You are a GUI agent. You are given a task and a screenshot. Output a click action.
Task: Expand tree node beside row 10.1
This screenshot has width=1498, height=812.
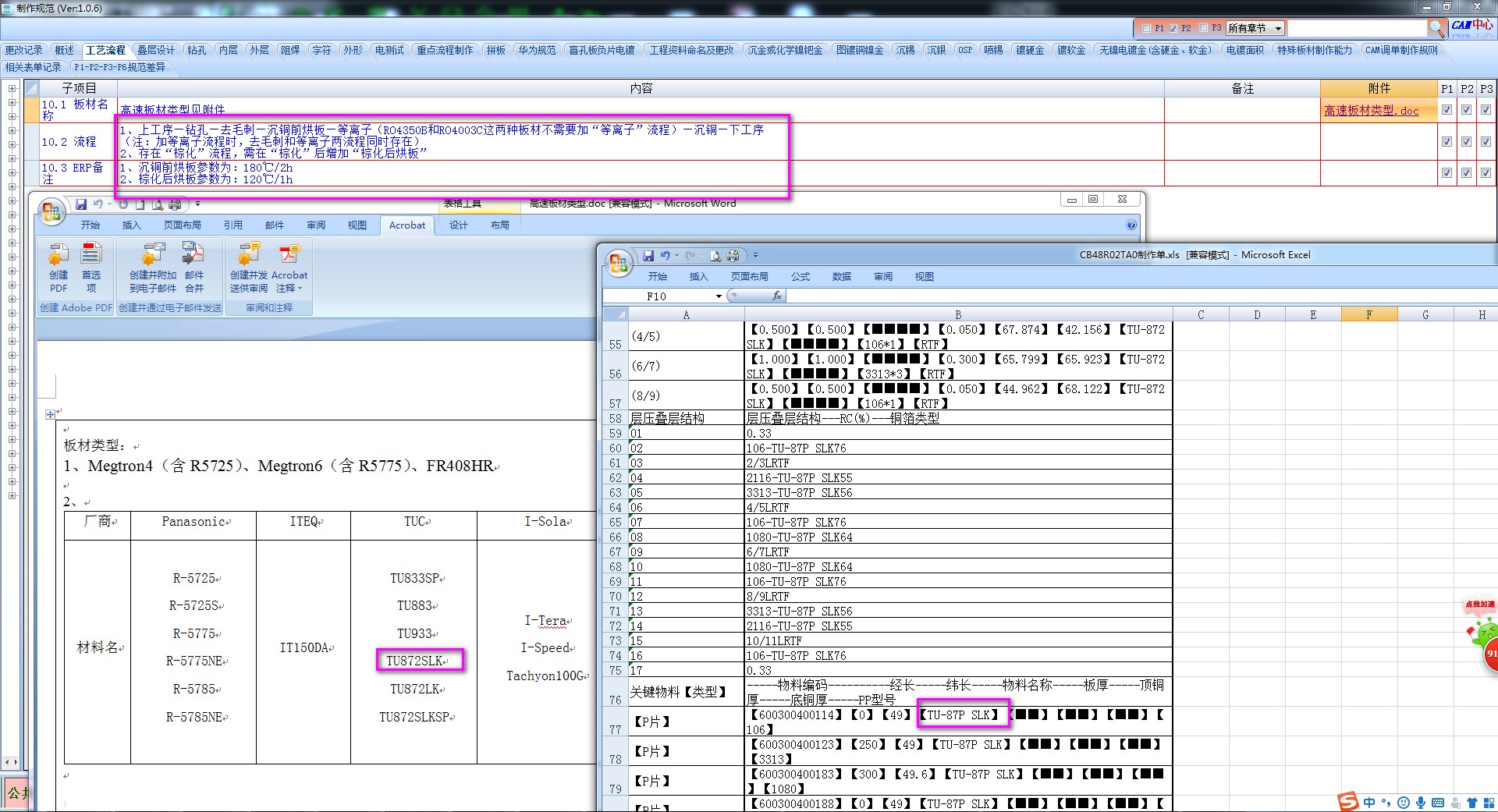12,103
